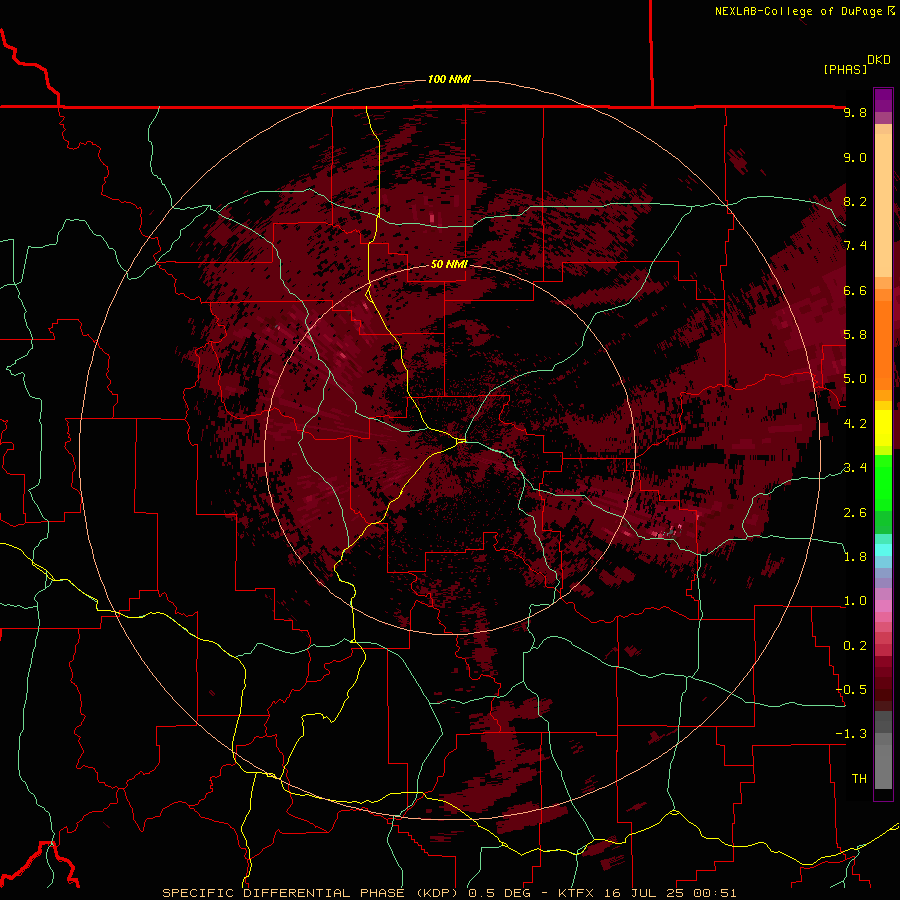This screenshot has width=900, height=900.
Task: Select the -0.5 legend value
Action: 851,690
